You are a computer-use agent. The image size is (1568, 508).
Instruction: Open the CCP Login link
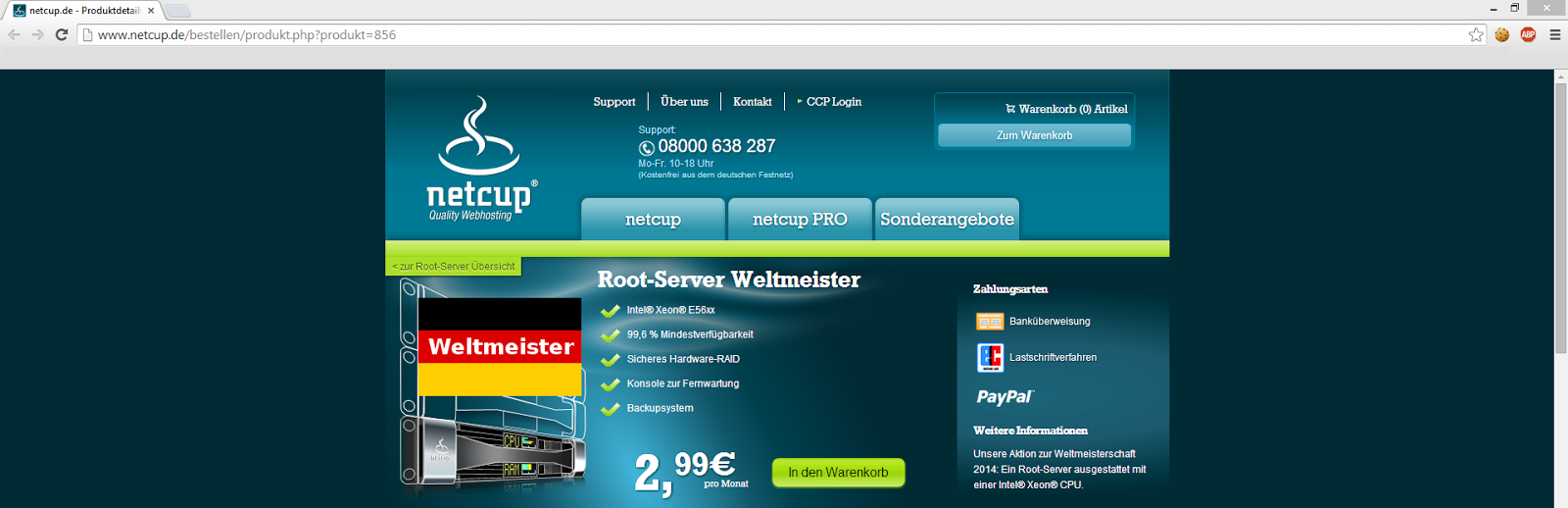pos(834,102)
